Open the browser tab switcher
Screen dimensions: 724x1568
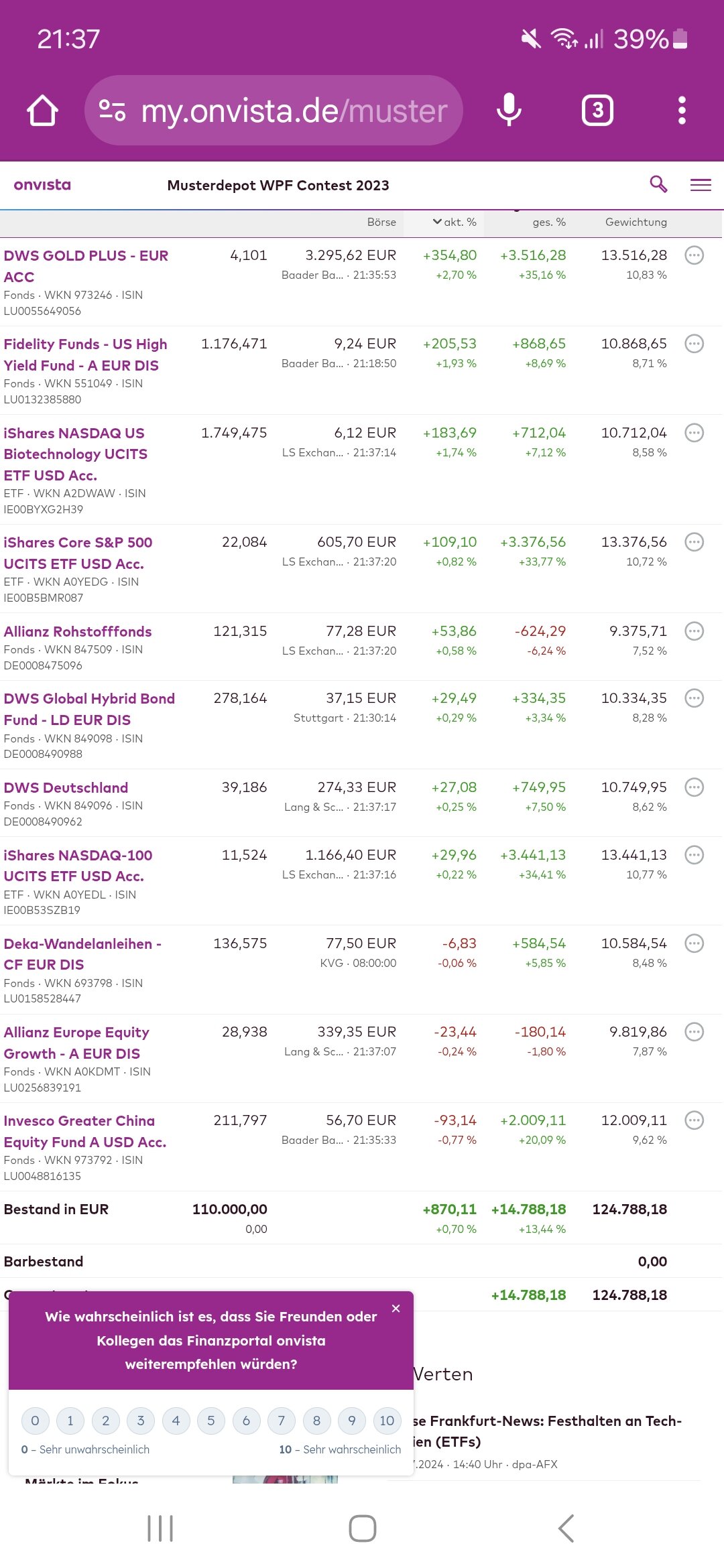597,111
